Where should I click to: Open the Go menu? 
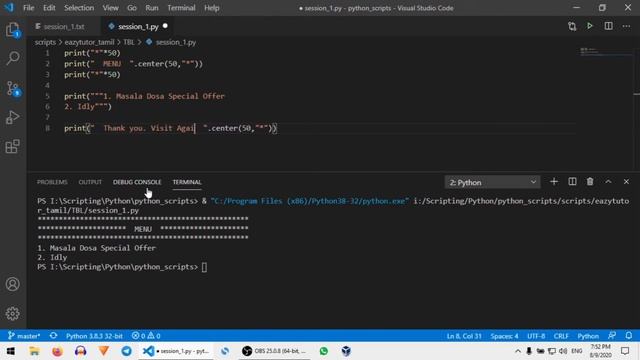coord(131,8)
